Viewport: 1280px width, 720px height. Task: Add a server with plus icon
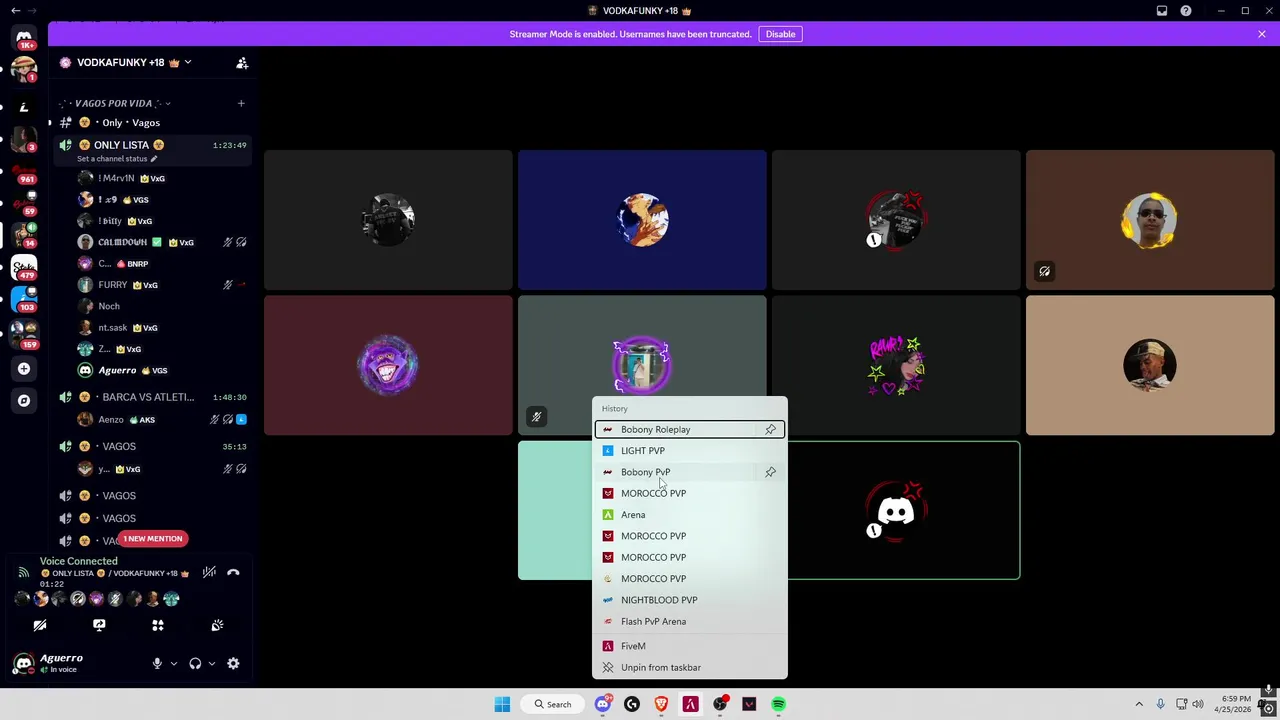(24, 369)
